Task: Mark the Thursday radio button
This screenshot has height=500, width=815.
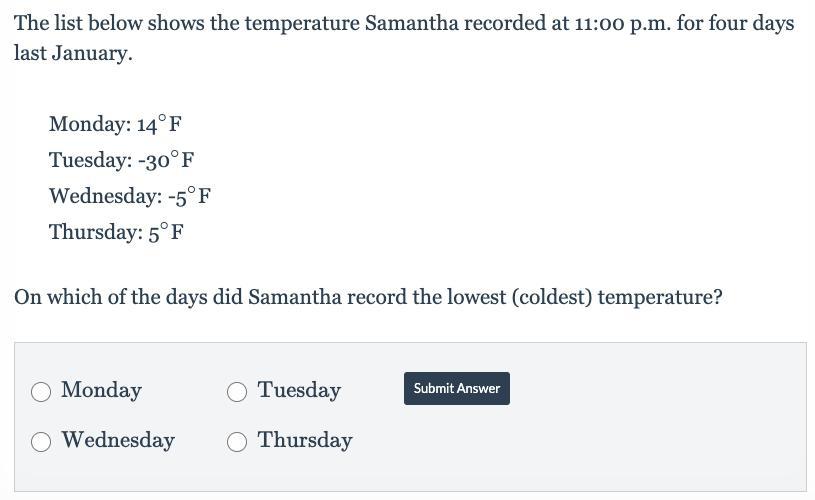Action: pos(237,441)
